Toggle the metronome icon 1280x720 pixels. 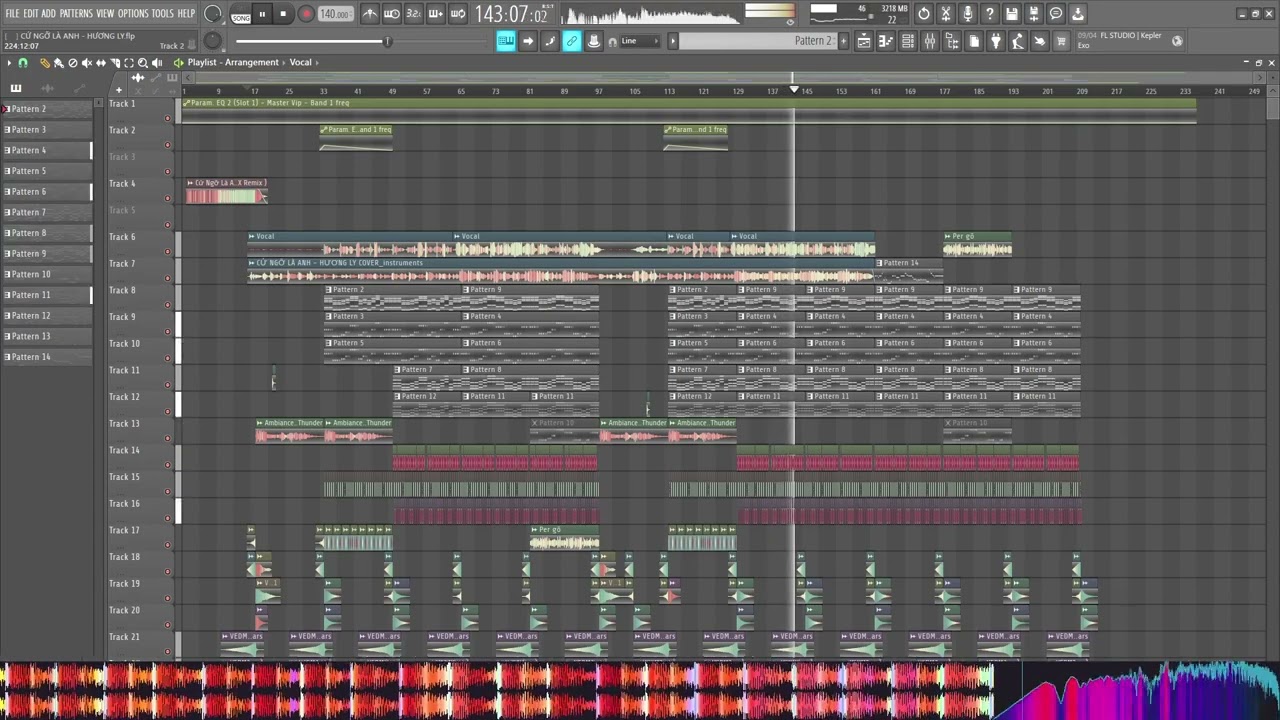point(370,14)
